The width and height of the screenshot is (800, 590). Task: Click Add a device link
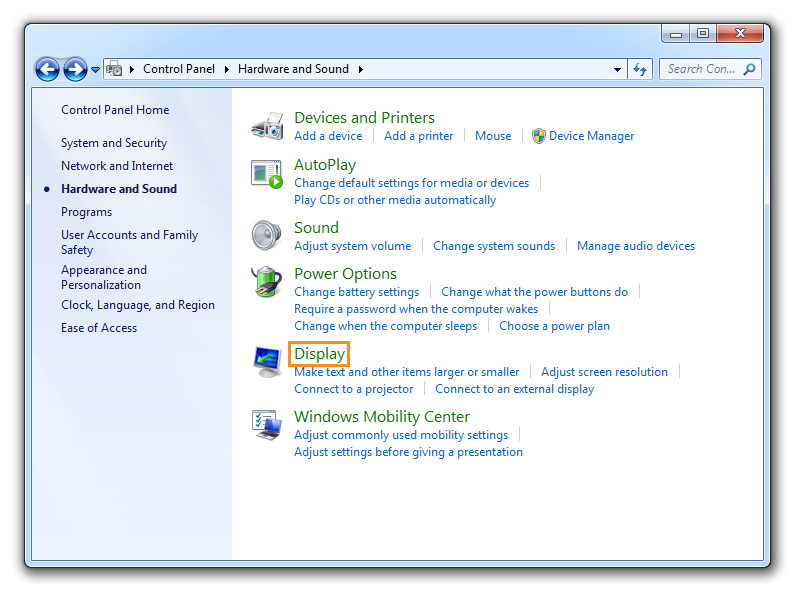pos(328,136)
